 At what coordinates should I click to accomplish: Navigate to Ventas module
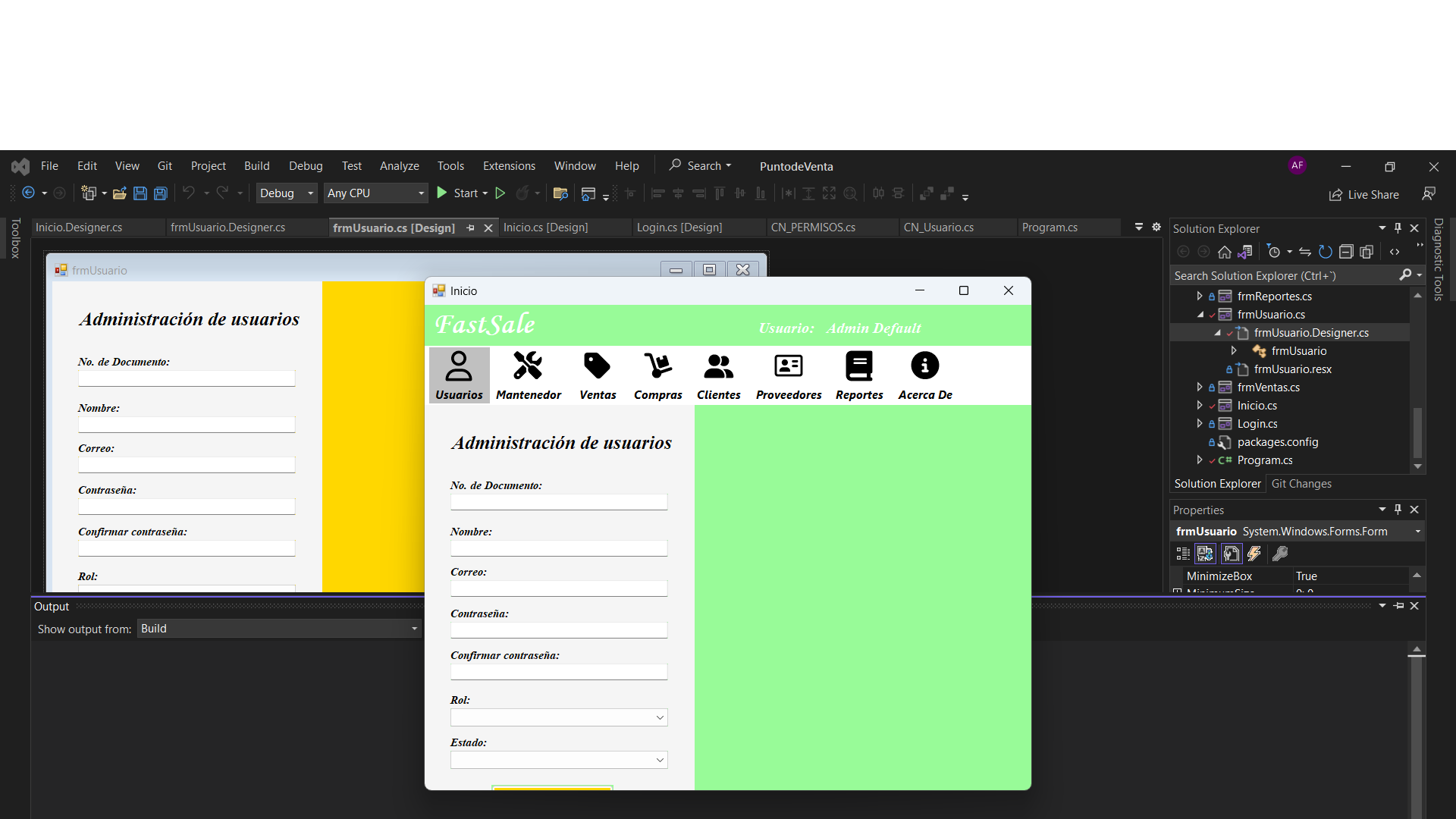click(598, 375)
